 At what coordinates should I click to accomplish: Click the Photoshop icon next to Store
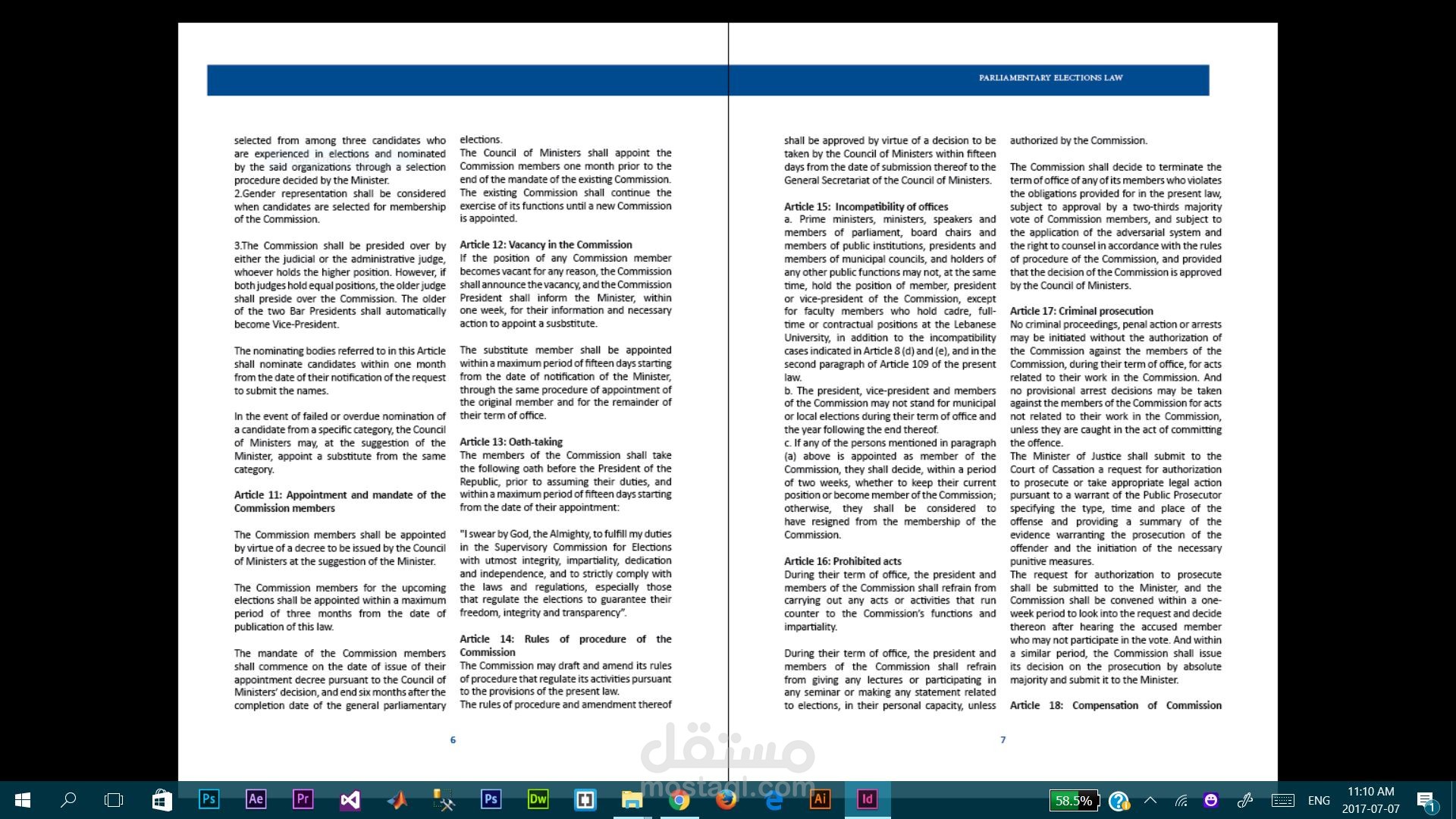[x=209, y=799]
